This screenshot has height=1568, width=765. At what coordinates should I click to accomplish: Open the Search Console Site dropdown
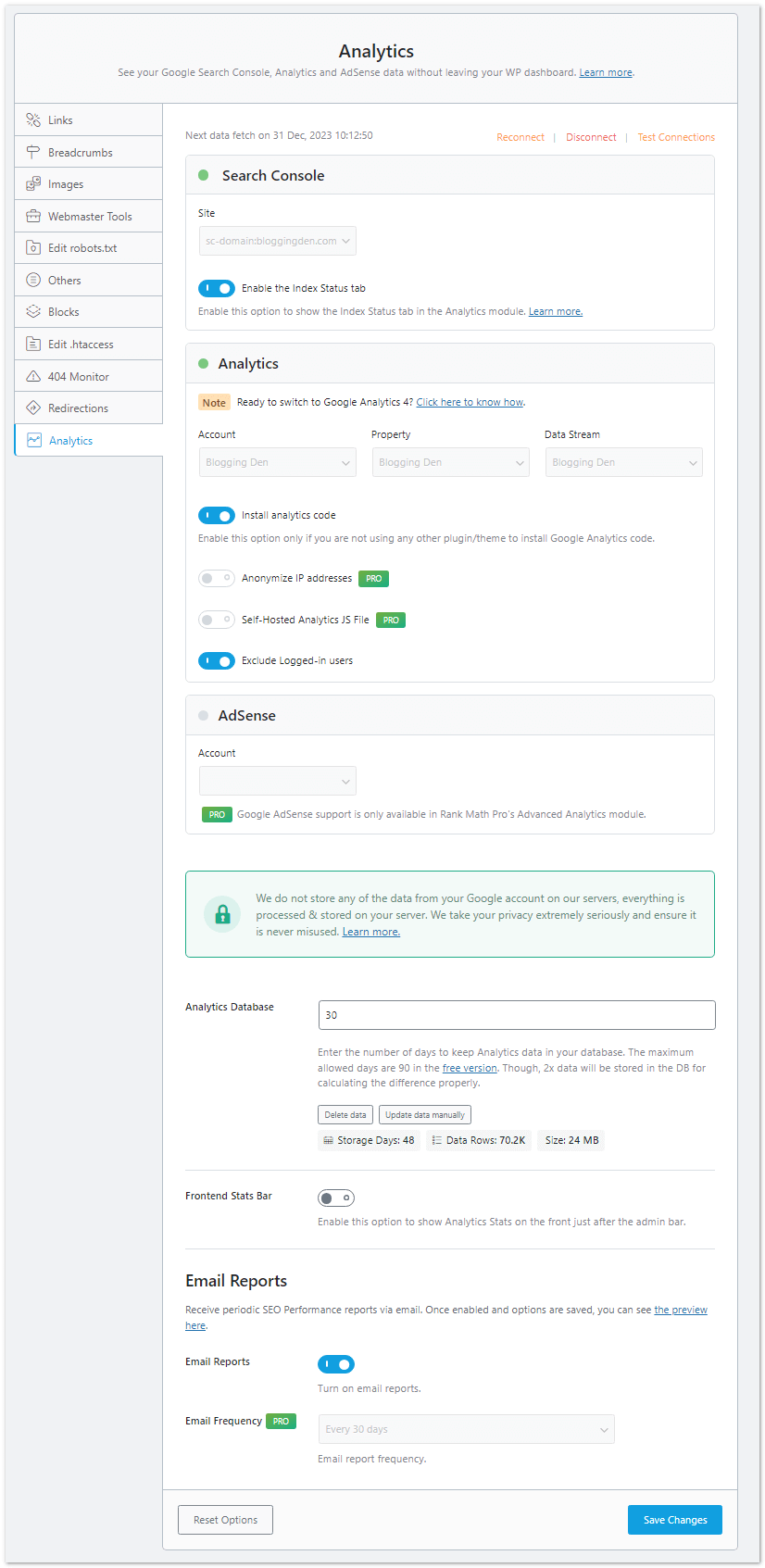(x=278, y=241)
